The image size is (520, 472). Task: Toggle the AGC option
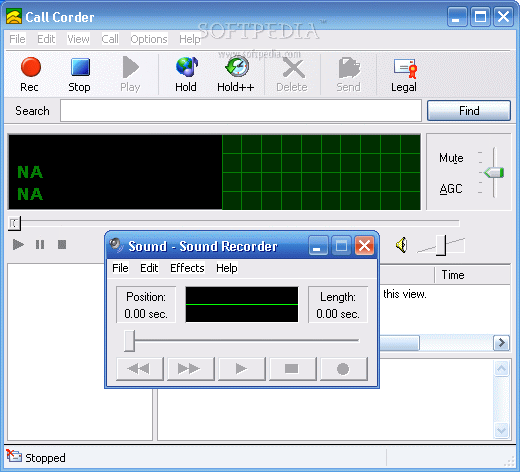[451, 189]
